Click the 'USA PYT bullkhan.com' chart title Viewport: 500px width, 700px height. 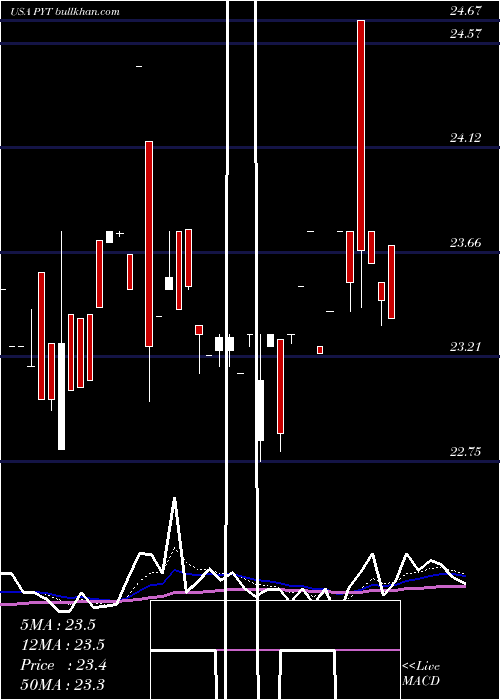[65, 11]
